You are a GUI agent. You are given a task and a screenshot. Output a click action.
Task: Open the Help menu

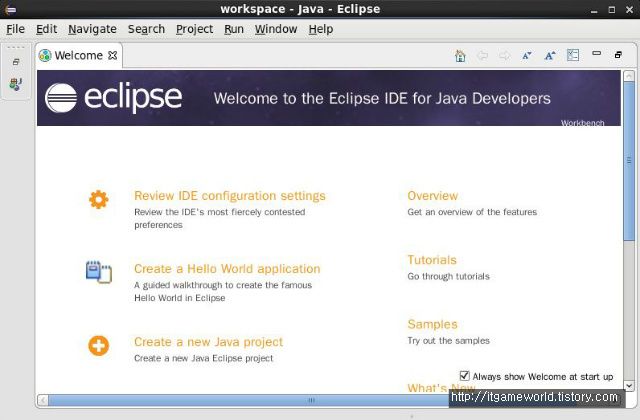321,29
